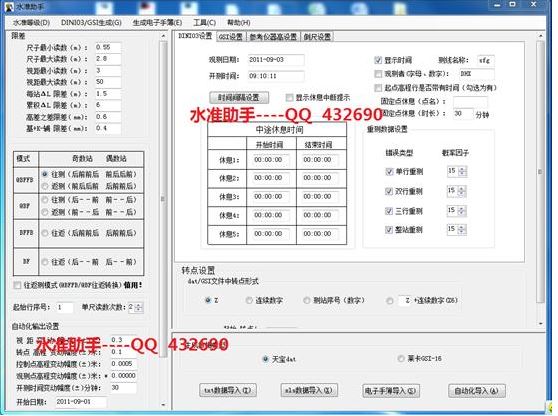Select the 莱卡GSI-16 format radio
Viewport: 558px width, 416px height.
[x=401, y=358]
